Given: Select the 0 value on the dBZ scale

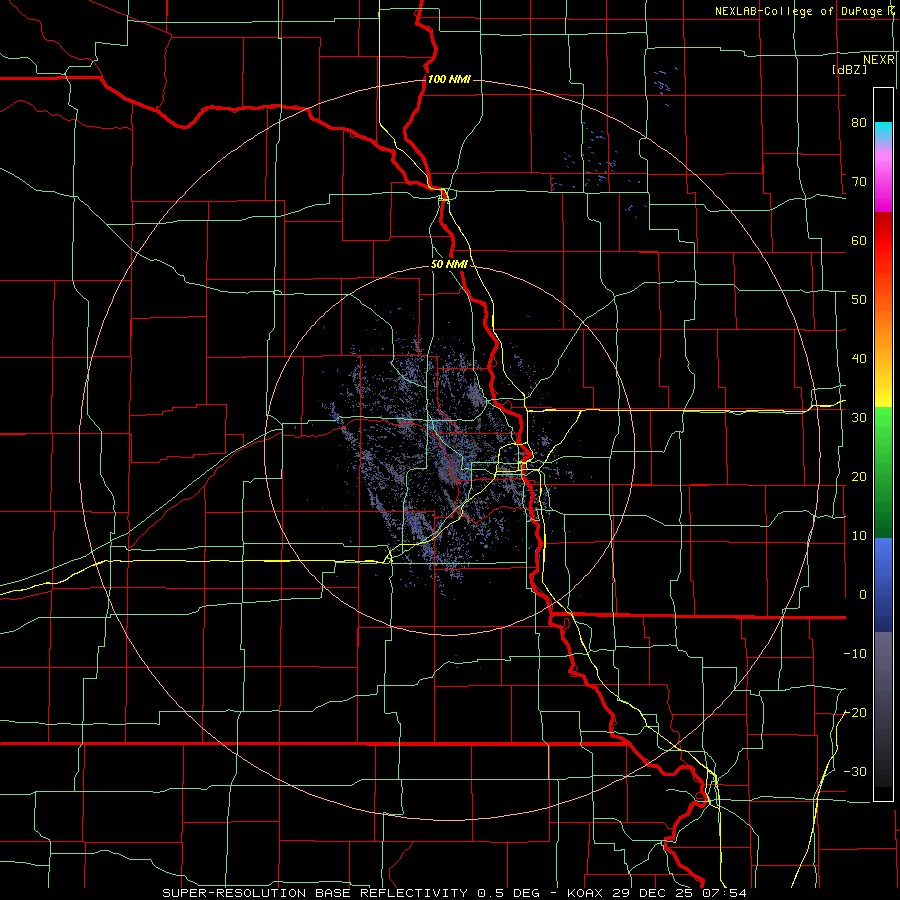Looking at the screenshot, I should pyautogui.click(x=863, y=595).
